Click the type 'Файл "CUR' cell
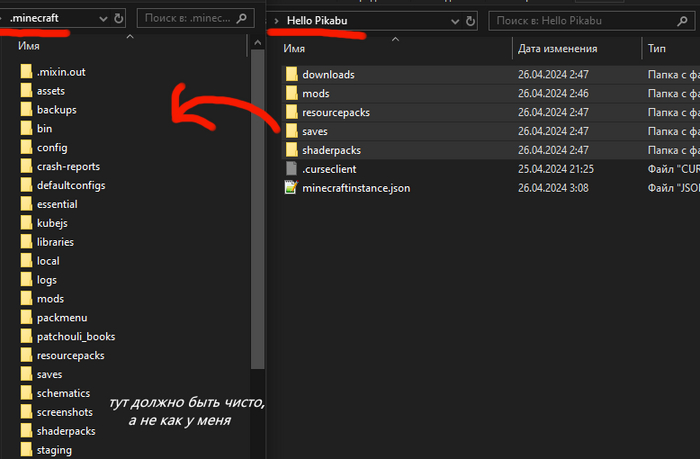Image resolution: width=700 pixels, height=459 pixels. tap(674, 169)
